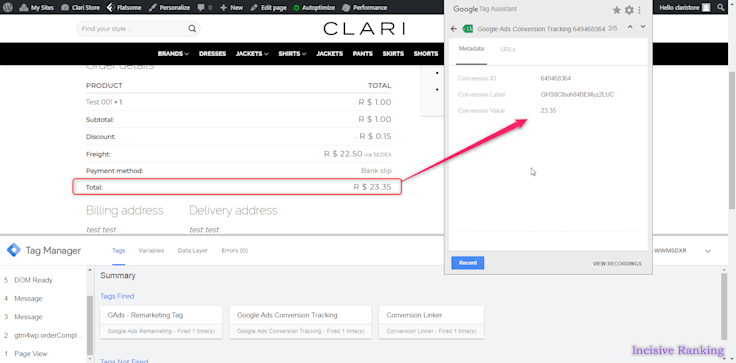The height and width of the screenshot is (363, 736).
Task: Open the Clari Store admin bar menu
Action: click(81, 8)
